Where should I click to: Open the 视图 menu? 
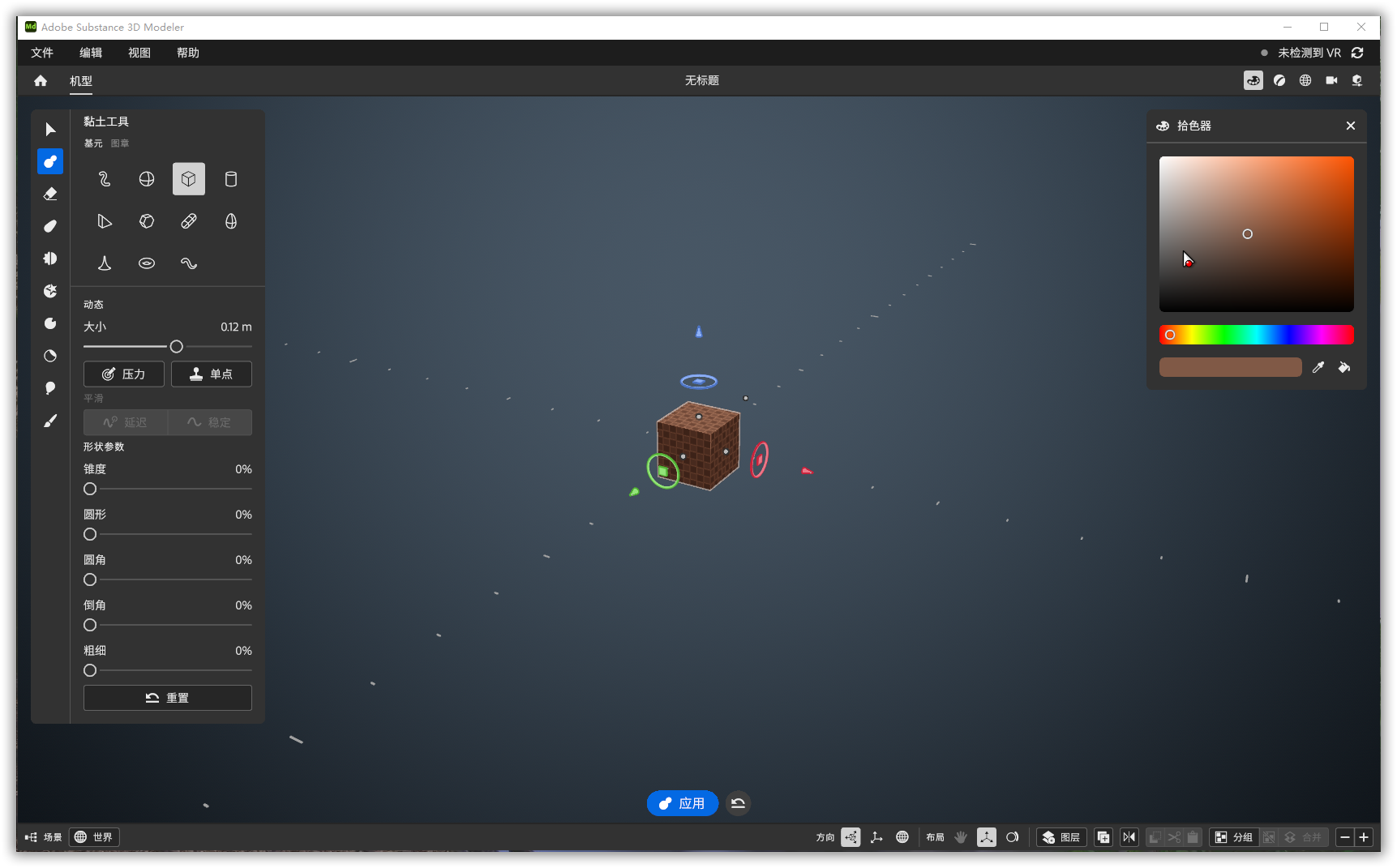[x=139, y=53]
